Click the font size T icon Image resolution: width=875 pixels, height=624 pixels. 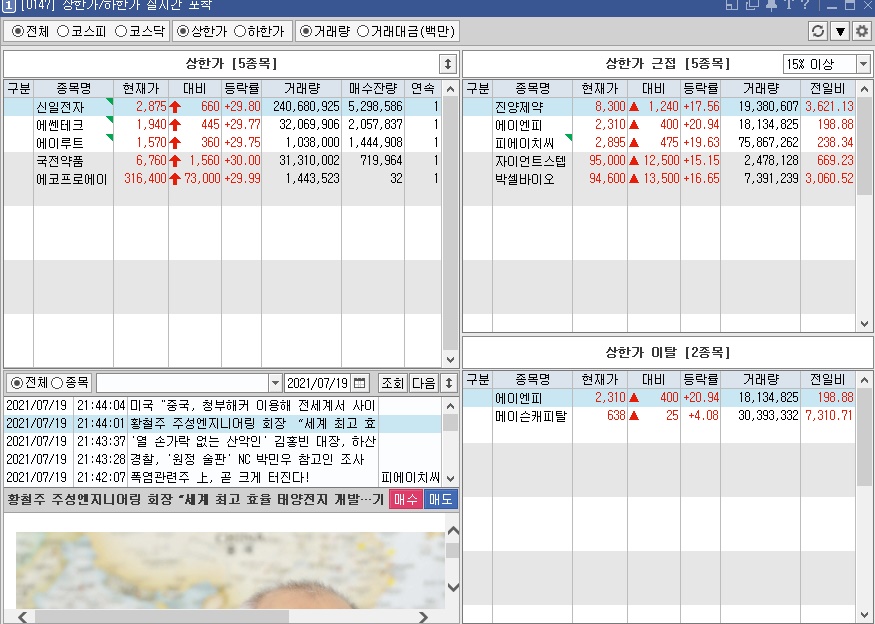pos(789,4)
